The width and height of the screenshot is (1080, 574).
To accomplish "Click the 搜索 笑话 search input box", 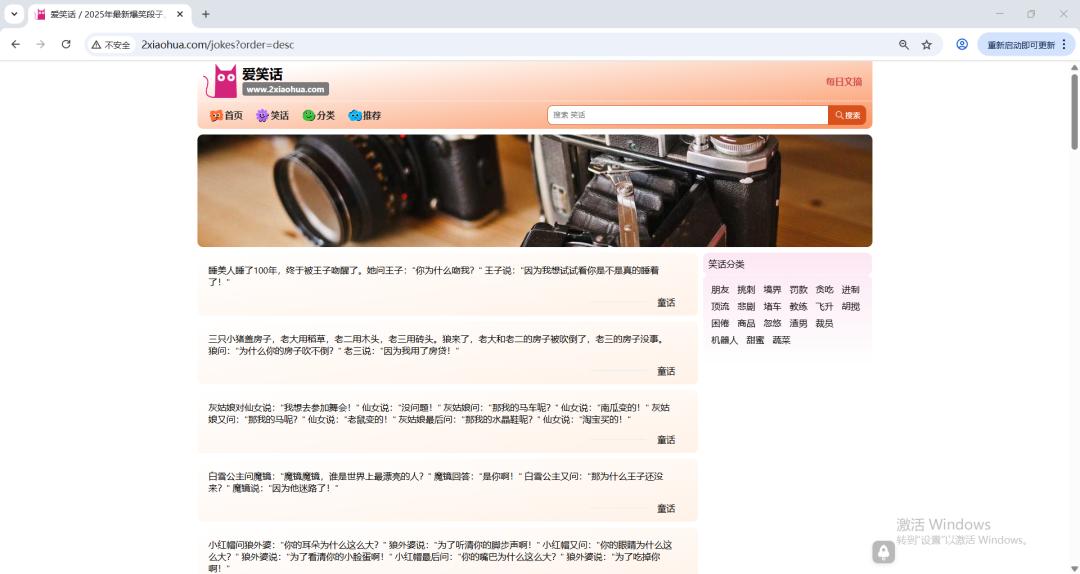I will pos(687,115).
